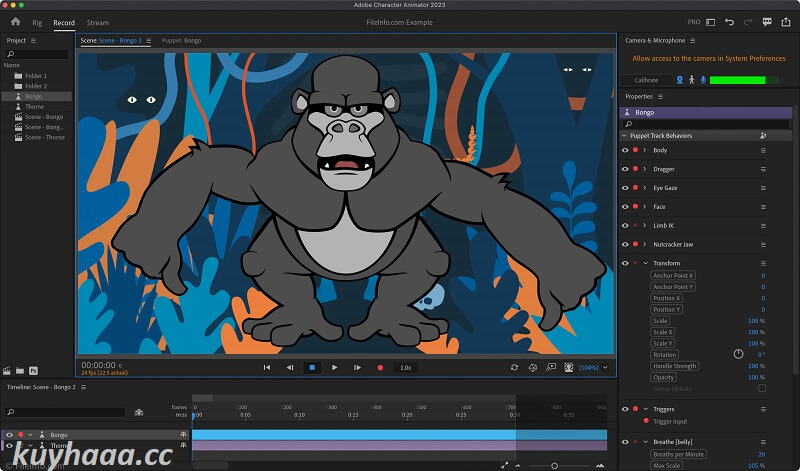Screen dimensions: 800x471
Task: Click the Photoshop import icon in Project panel
Action: click(33, 371)
